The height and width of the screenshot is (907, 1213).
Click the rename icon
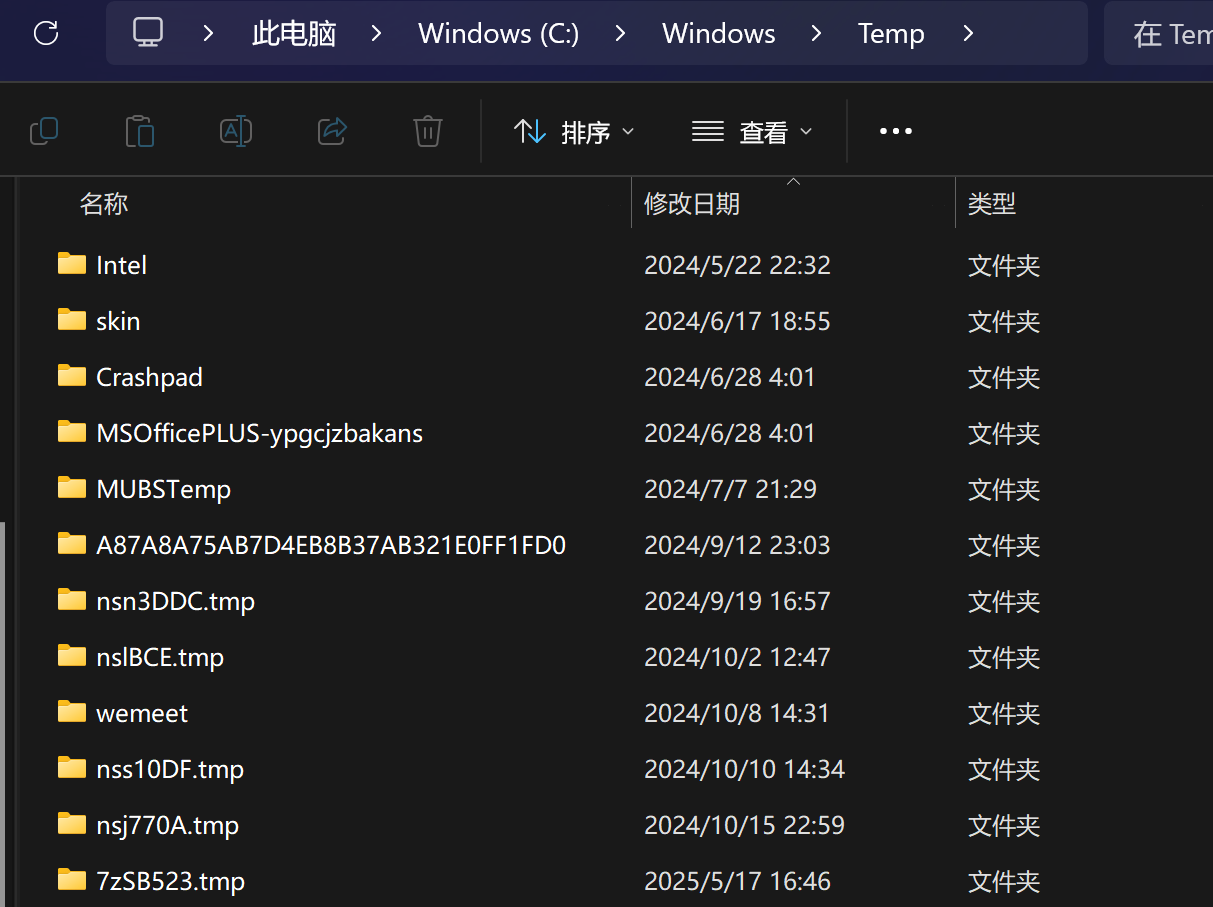tap(235, 130)
